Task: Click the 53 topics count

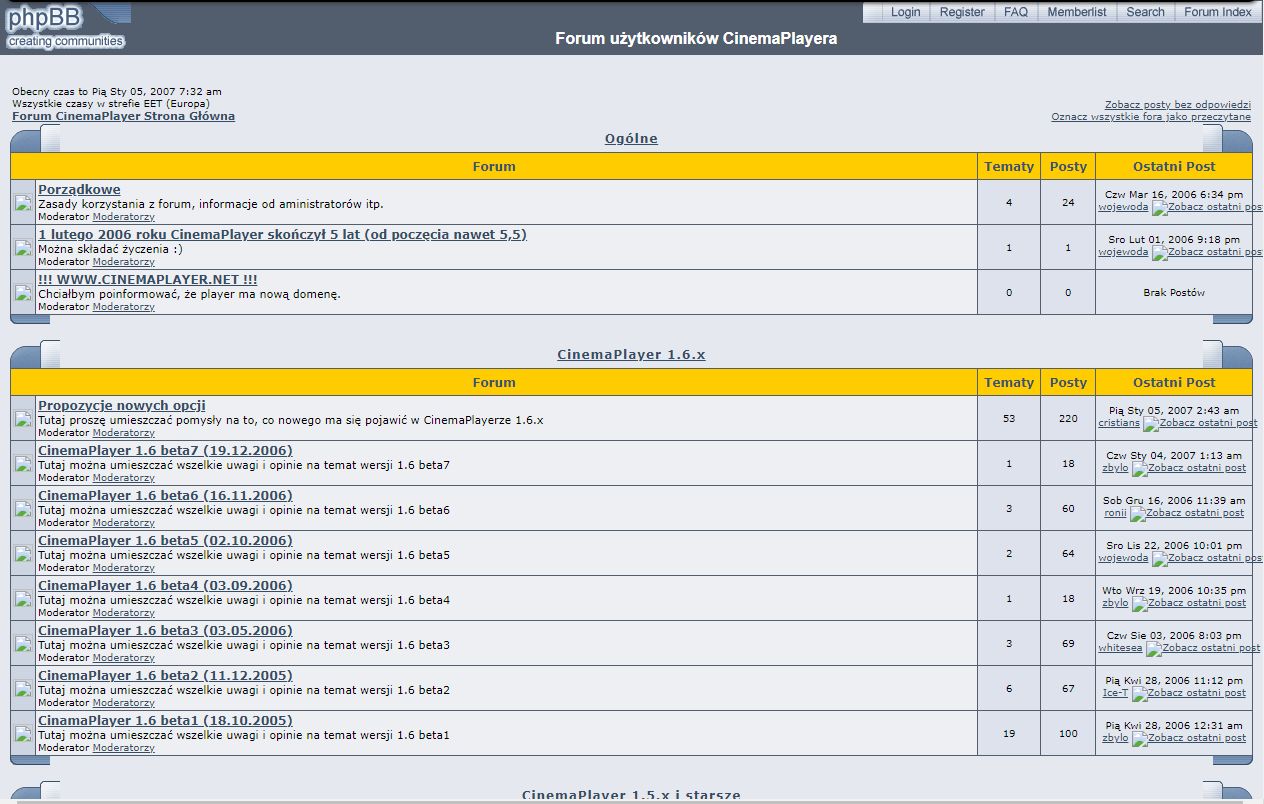Action: [1009, 418]
